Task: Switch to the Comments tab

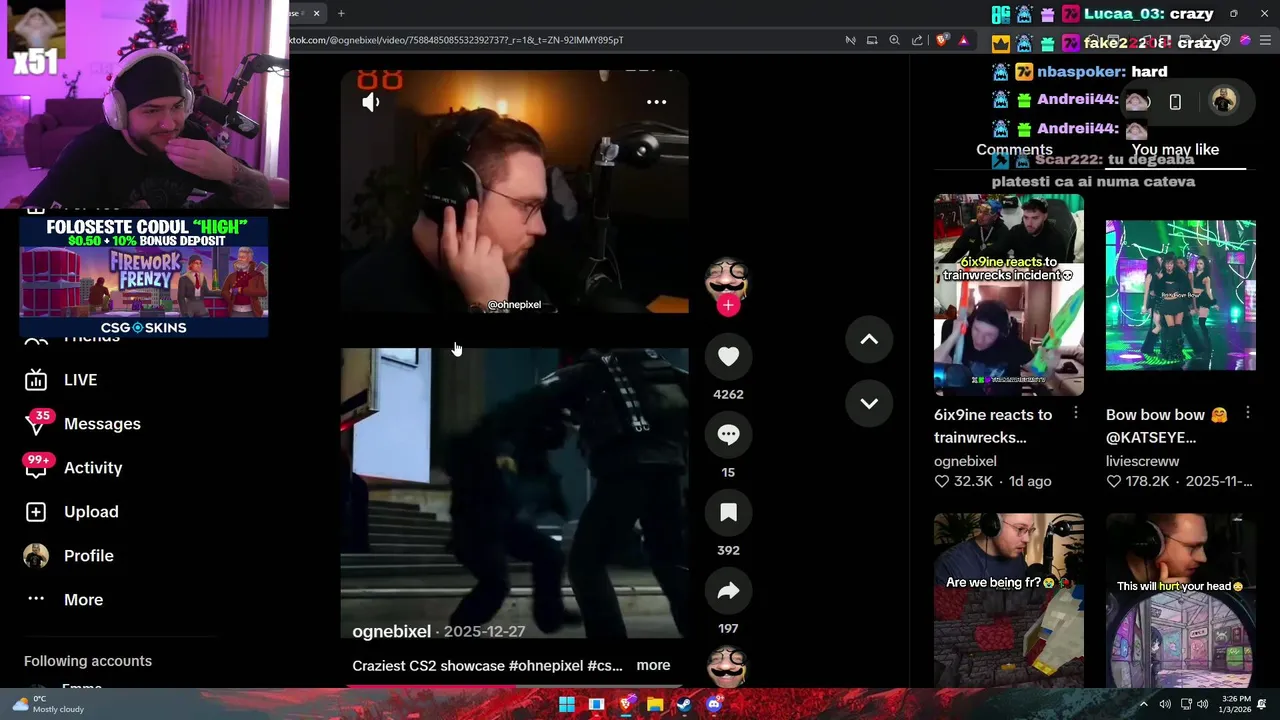Action: tap(1014, 150)
